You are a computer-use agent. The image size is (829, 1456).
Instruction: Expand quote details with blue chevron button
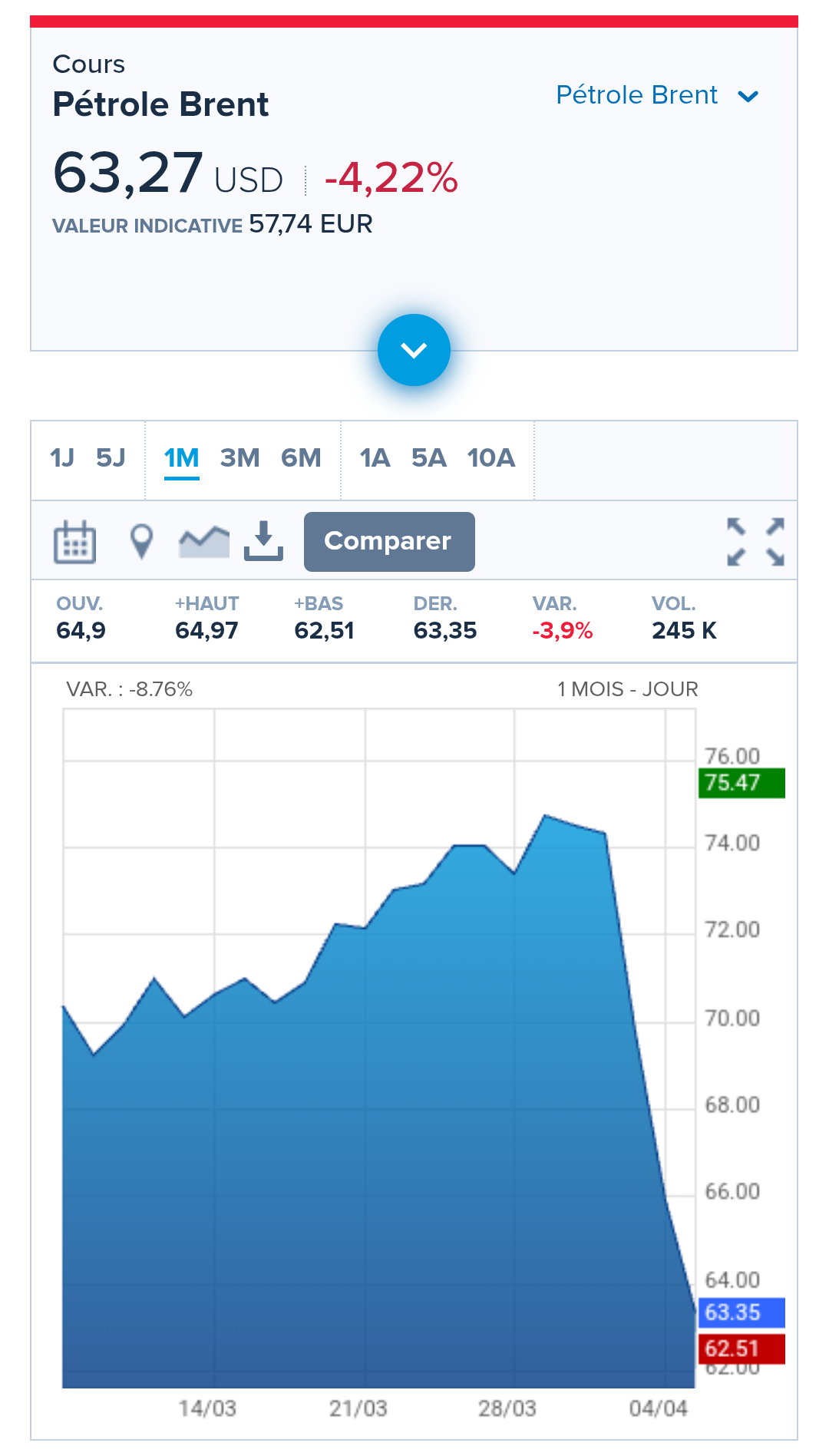point(414,351)
